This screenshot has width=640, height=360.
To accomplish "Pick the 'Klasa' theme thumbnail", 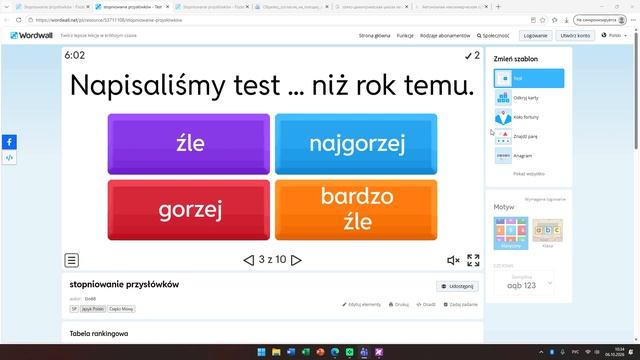I will 547,233.
